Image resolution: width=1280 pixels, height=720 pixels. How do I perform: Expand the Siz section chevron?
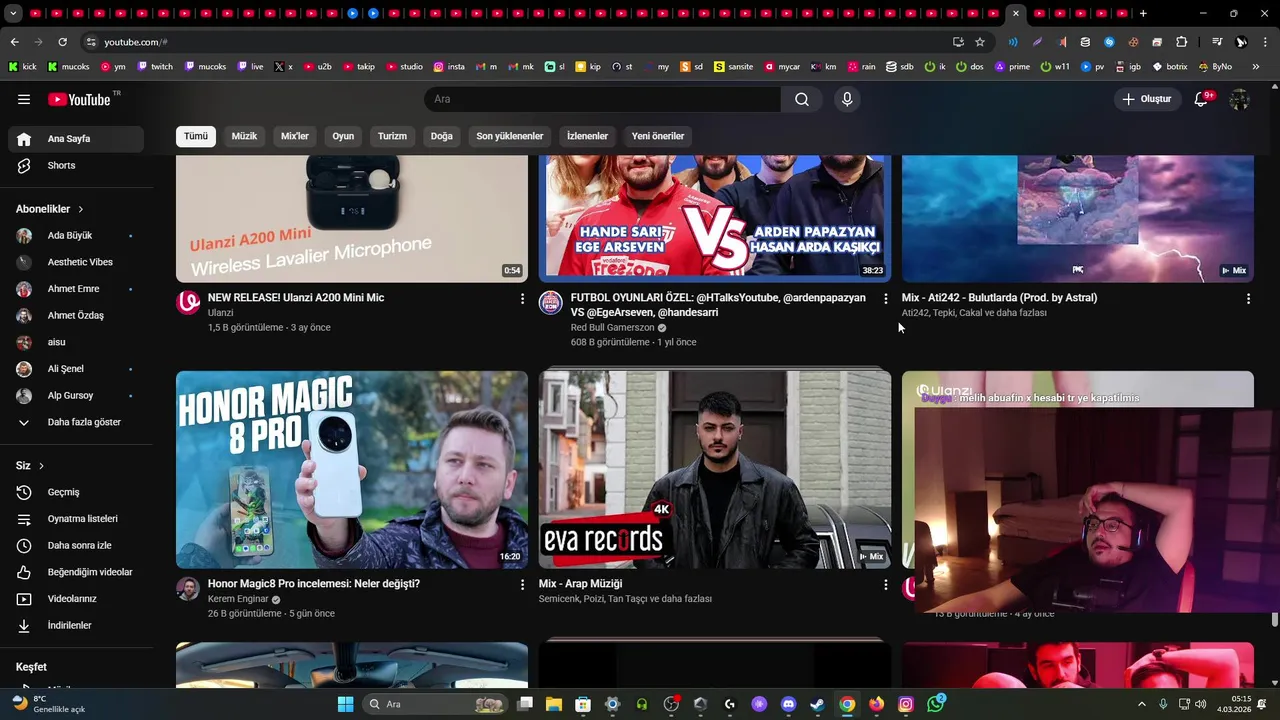41,466
